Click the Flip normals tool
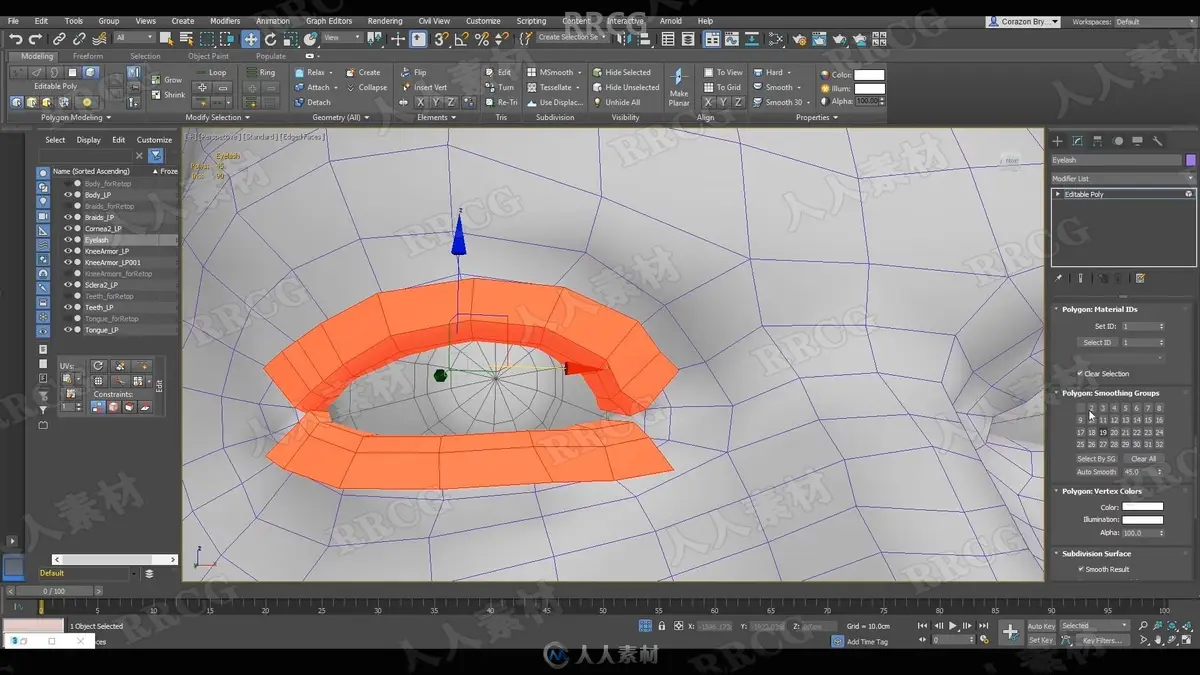The image size is (1200, 675). tap(413, 72)
